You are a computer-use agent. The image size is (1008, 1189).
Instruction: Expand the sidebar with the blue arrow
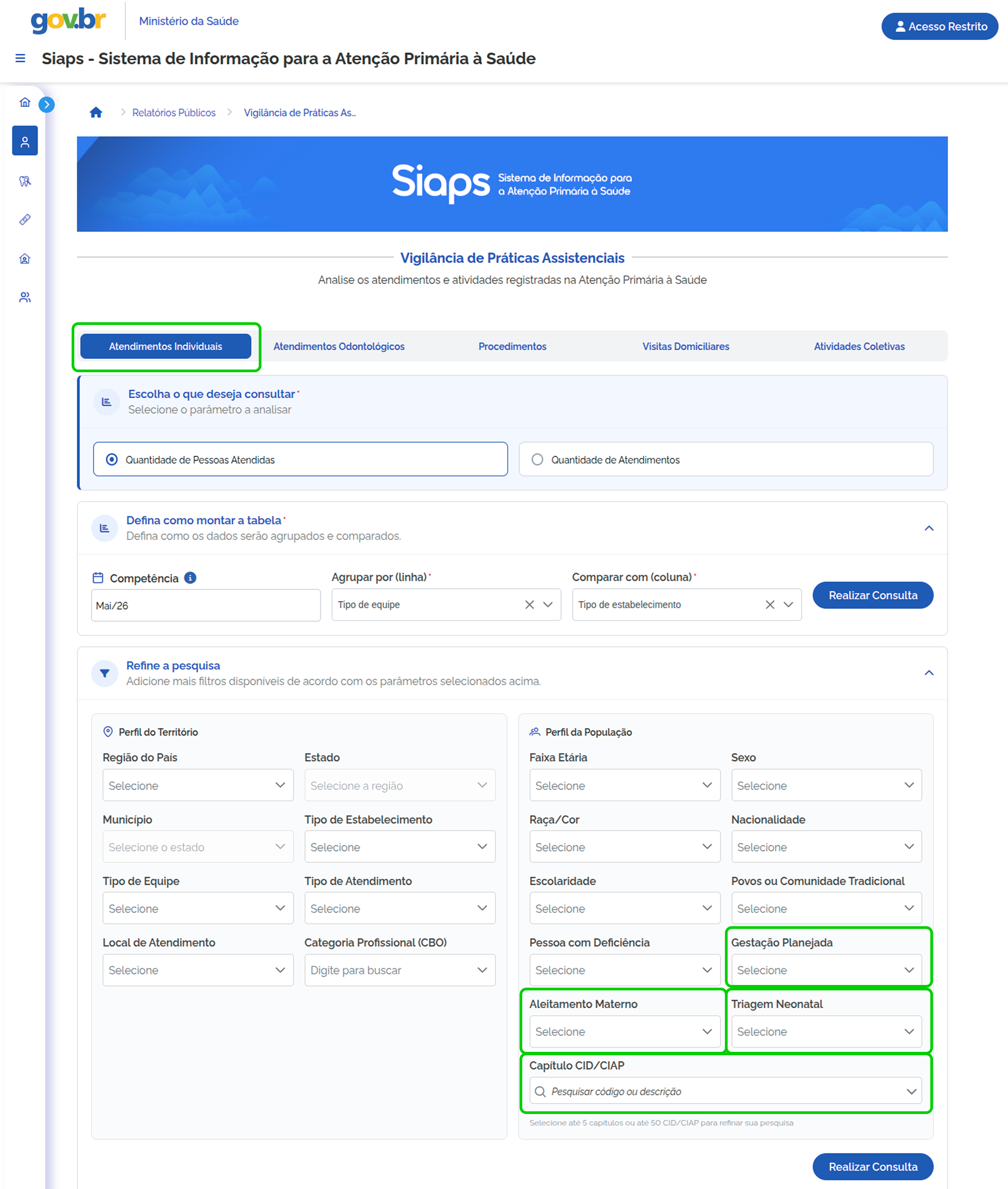tap(47, 105)
